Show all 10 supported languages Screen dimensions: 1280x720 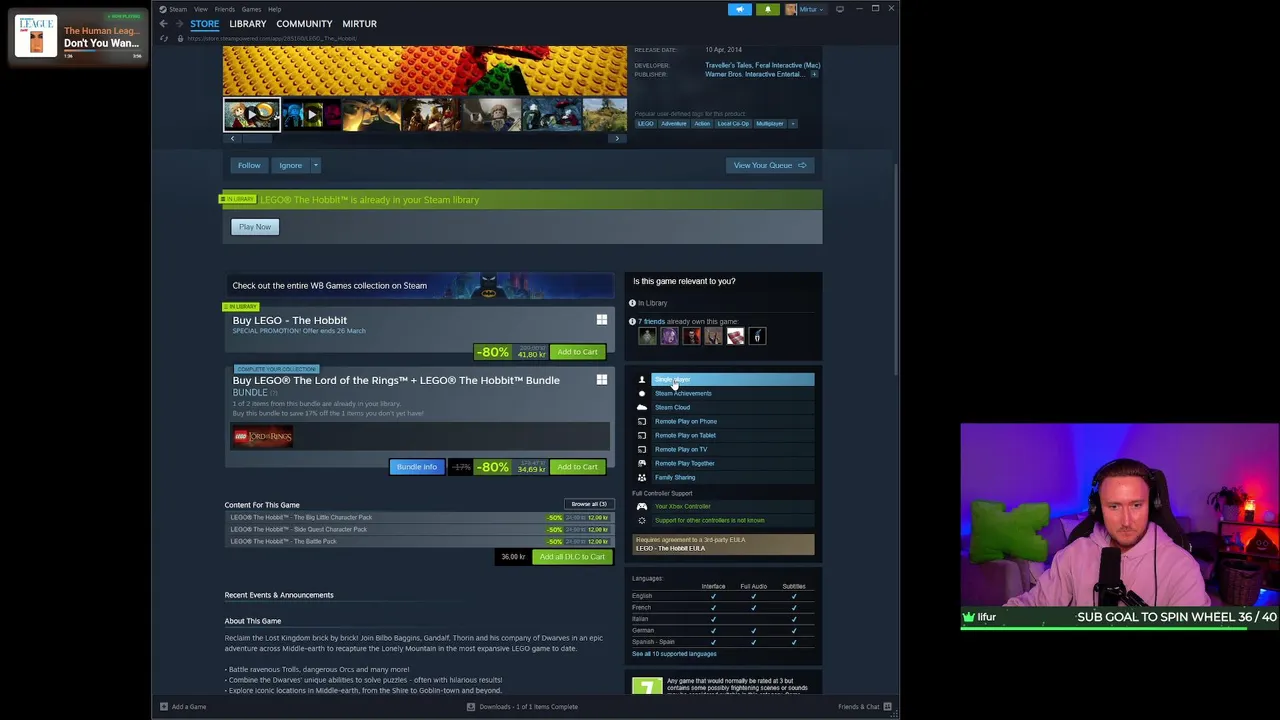pos(674,654)
